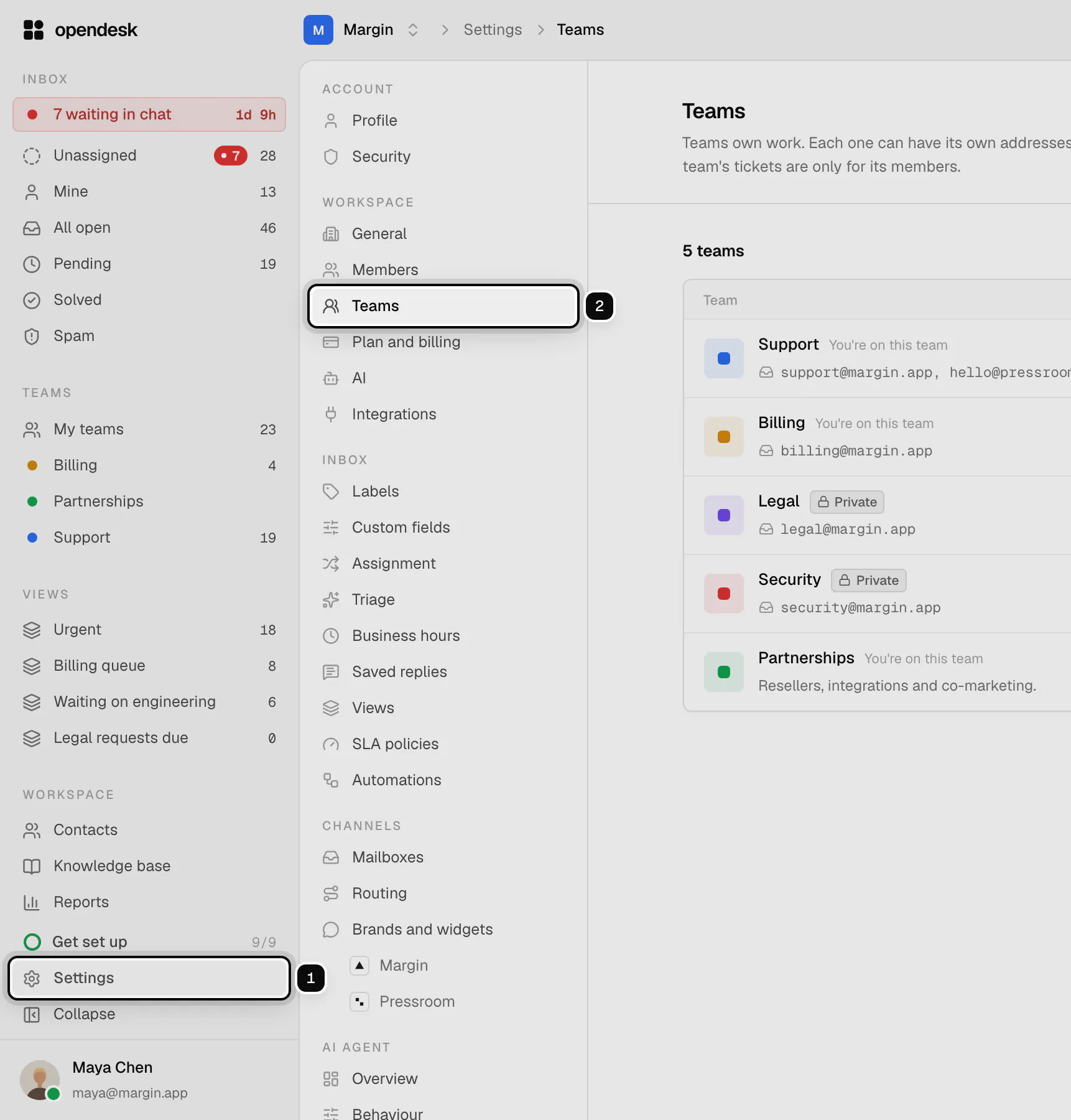Click the Triage sparkle icon
1071x1120 pixels.
331,600
